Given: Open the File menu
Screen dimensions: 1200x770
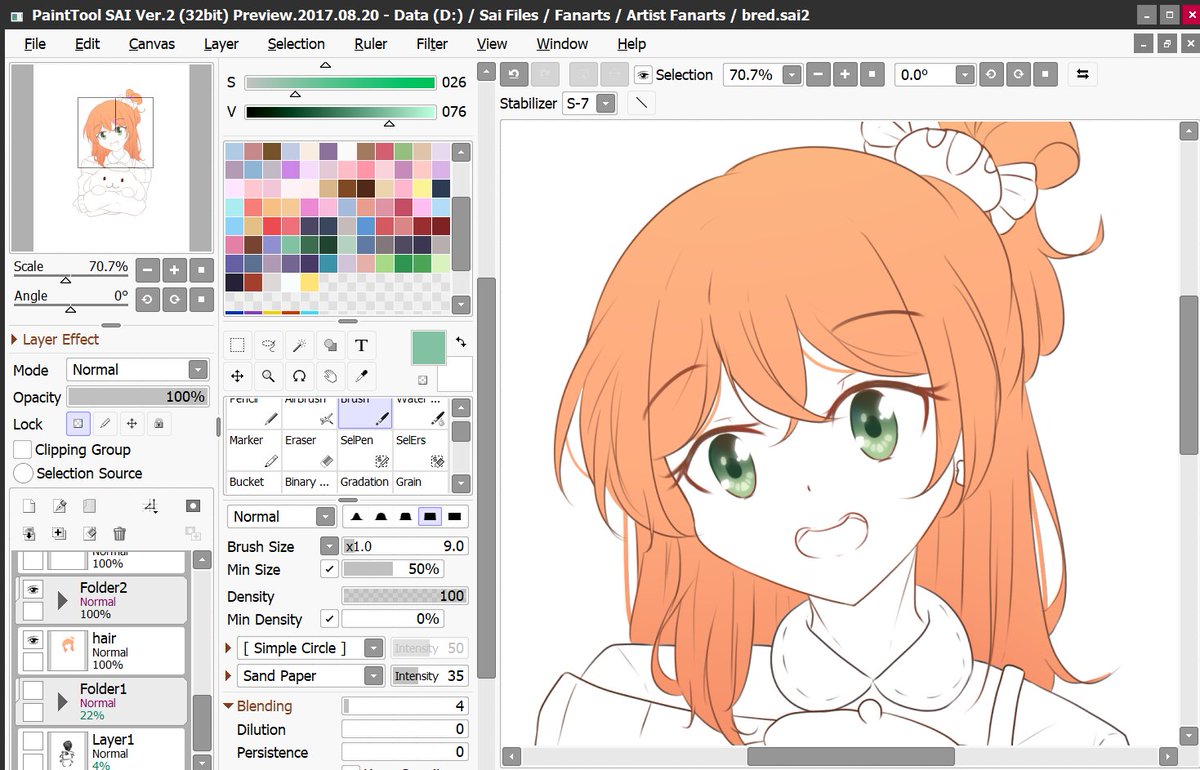Looking at the screenshot, I should [x=35, y=44].
